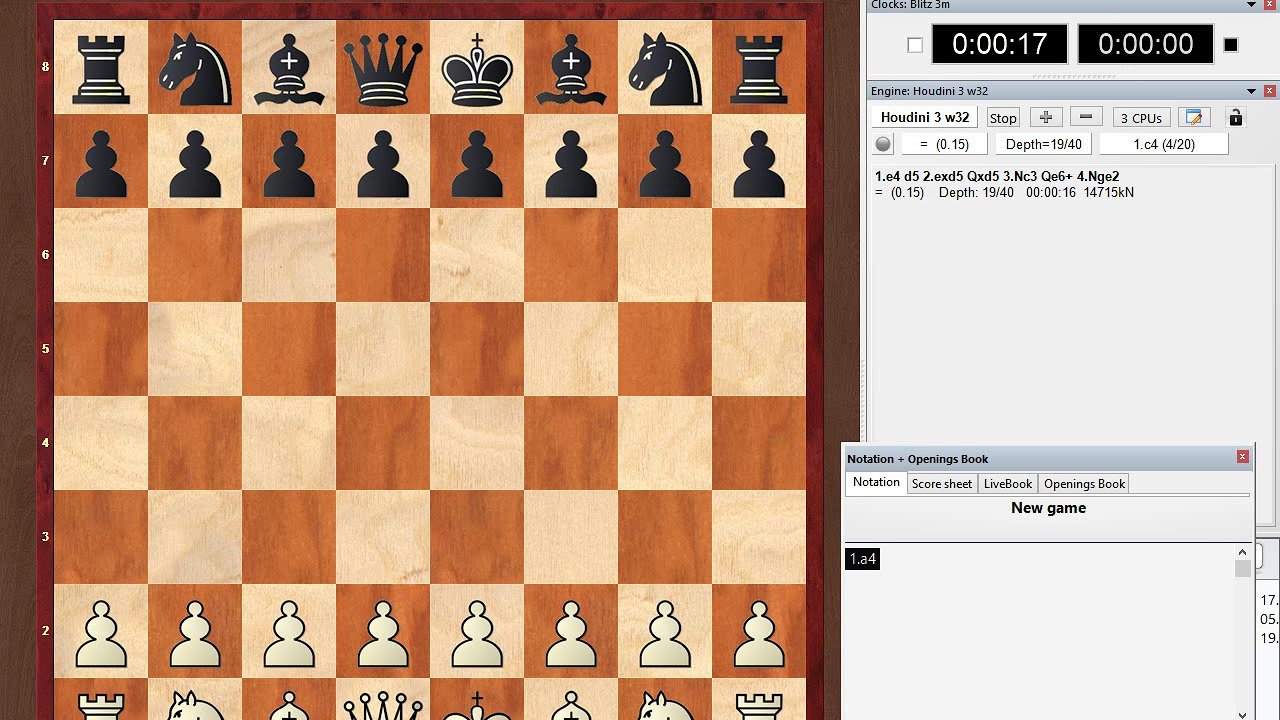
Task: Click the black clock showing 0:00:00
Action: [1145, 45]
